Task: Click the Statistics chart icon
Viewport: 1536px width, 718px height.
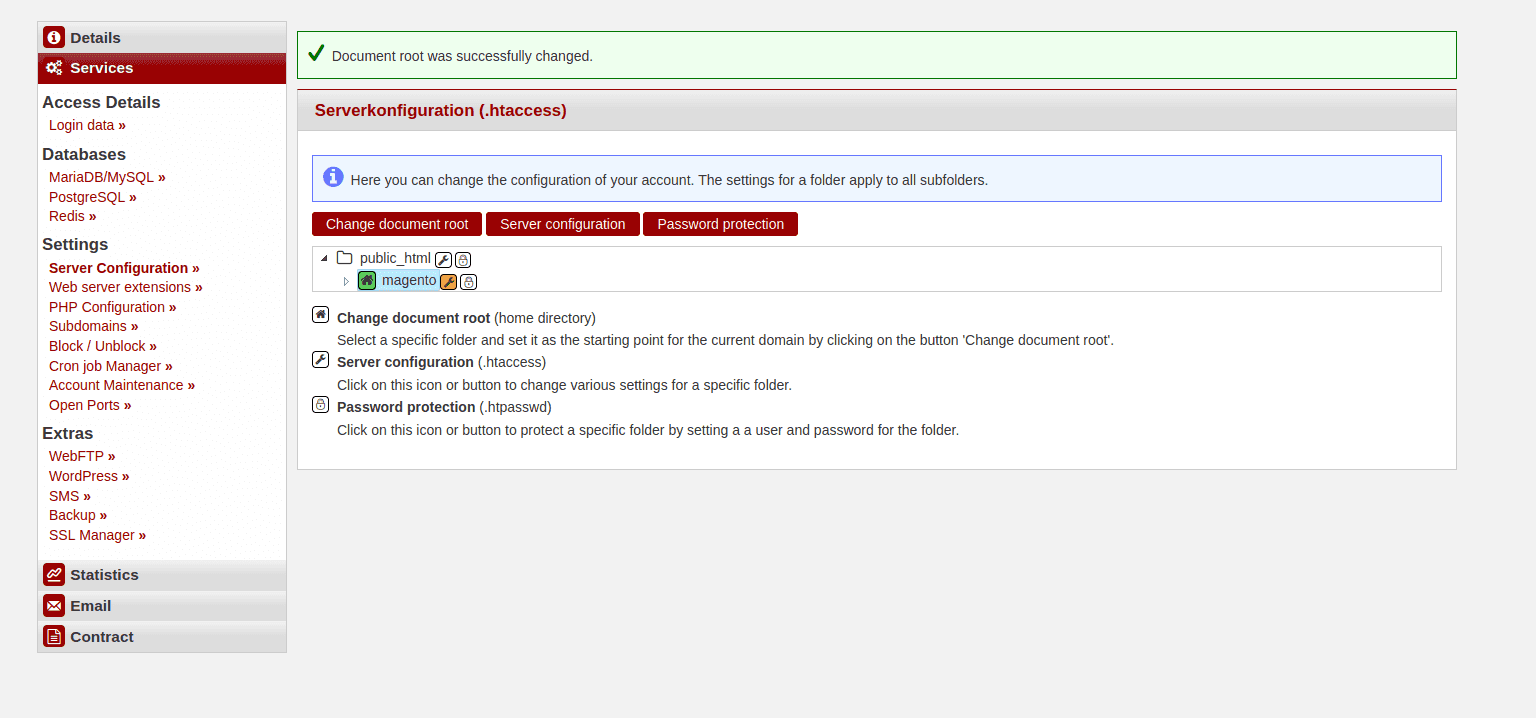Action: pos(53,574)
